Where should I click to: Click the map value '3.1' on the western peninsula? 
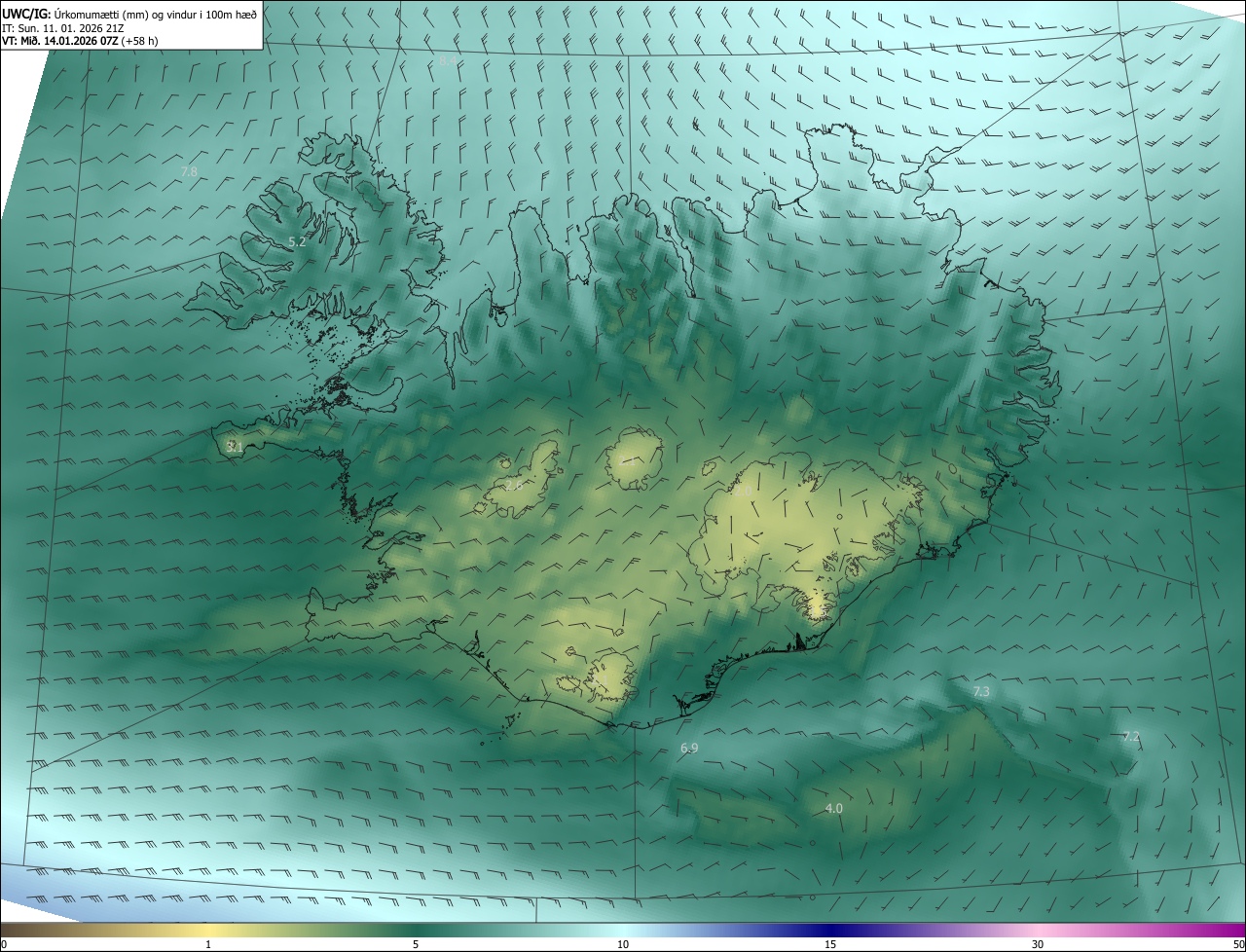(234, 447)
